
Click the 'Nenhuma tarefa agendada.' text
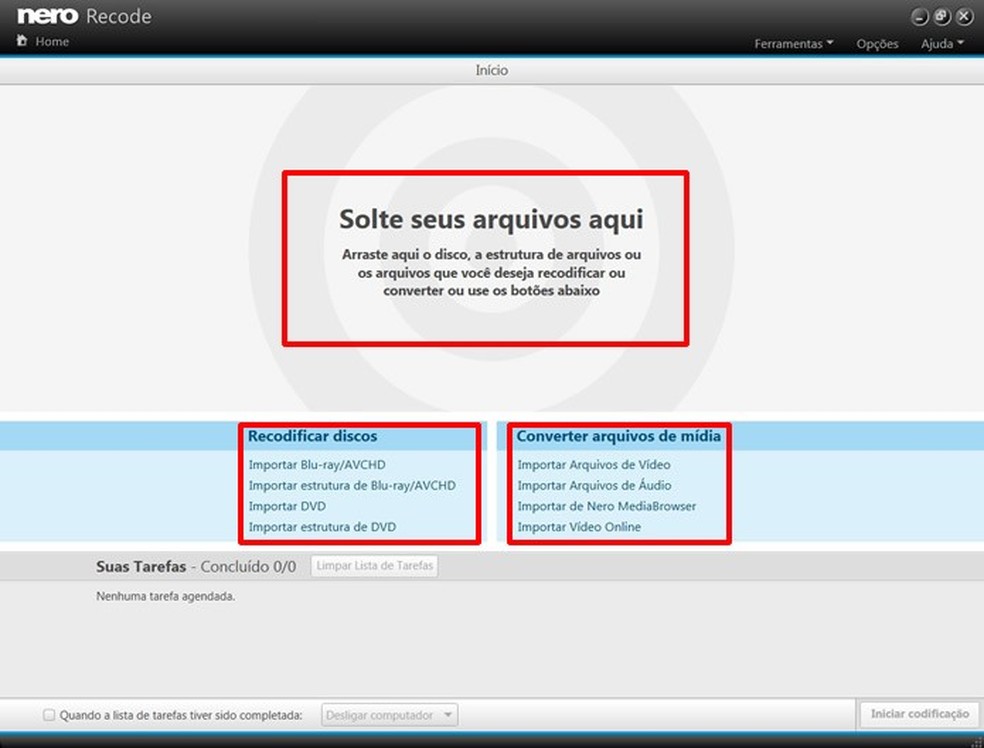pyautogui.click(x=166, y=596)
